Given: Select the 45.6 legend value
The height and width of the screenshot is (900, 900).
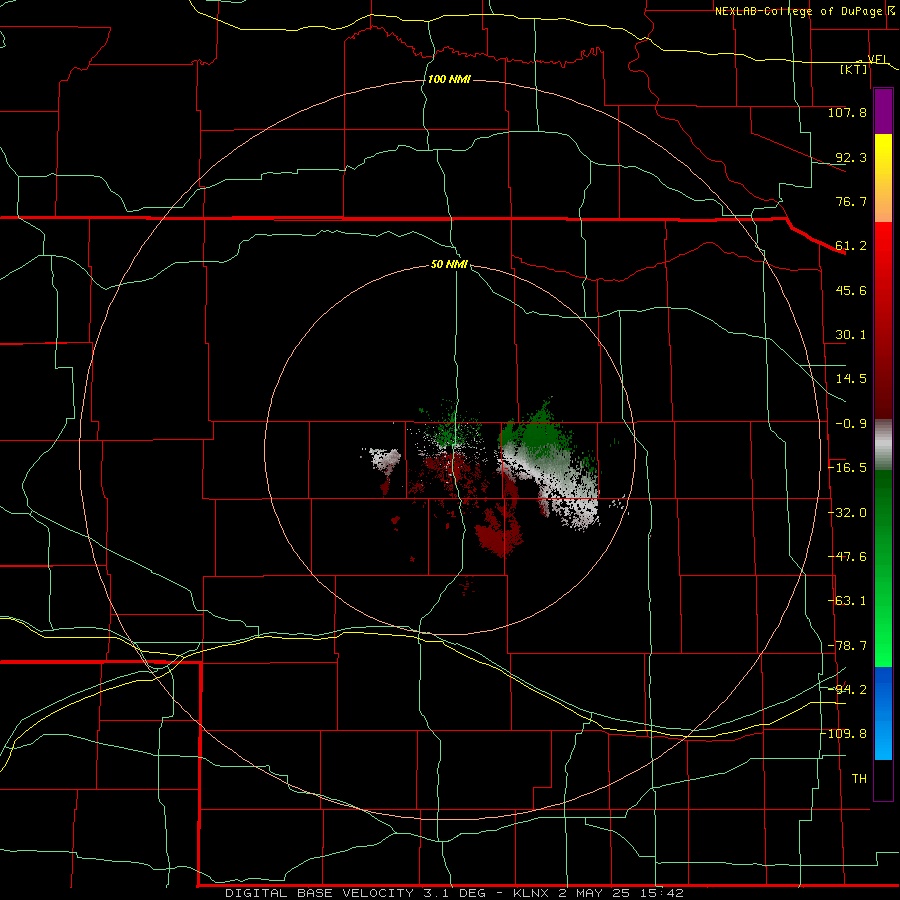Looking at the screenshot, I should tap(851, 290).
